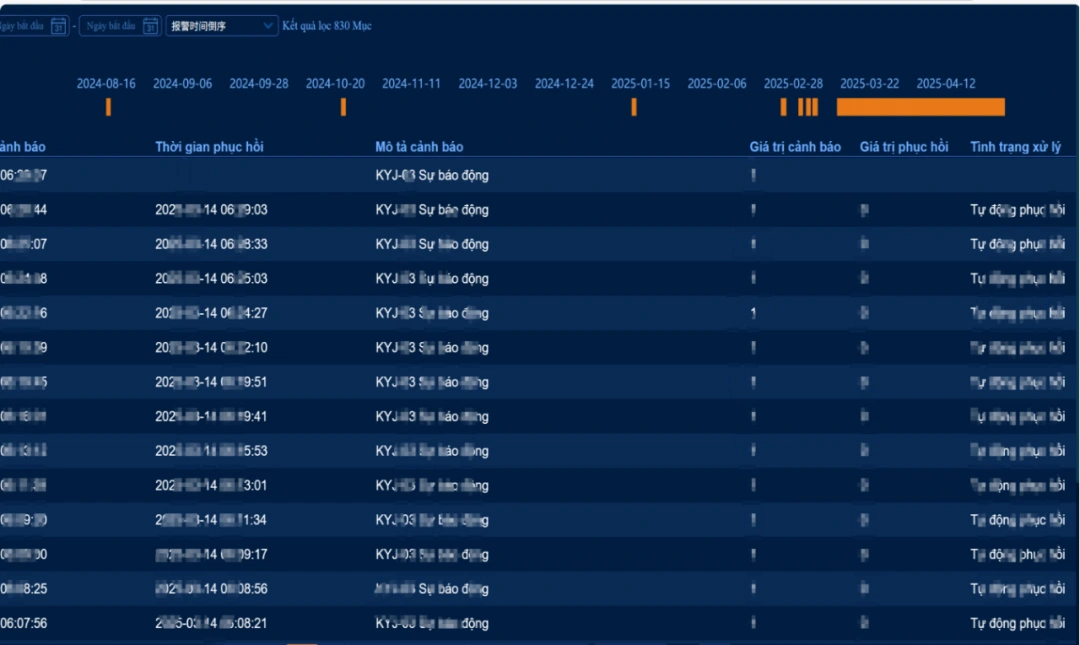Focus the date input next to the sort dropdown
Image resolution: width=1080 pixels, height=645 pixels.
point(120,26)
